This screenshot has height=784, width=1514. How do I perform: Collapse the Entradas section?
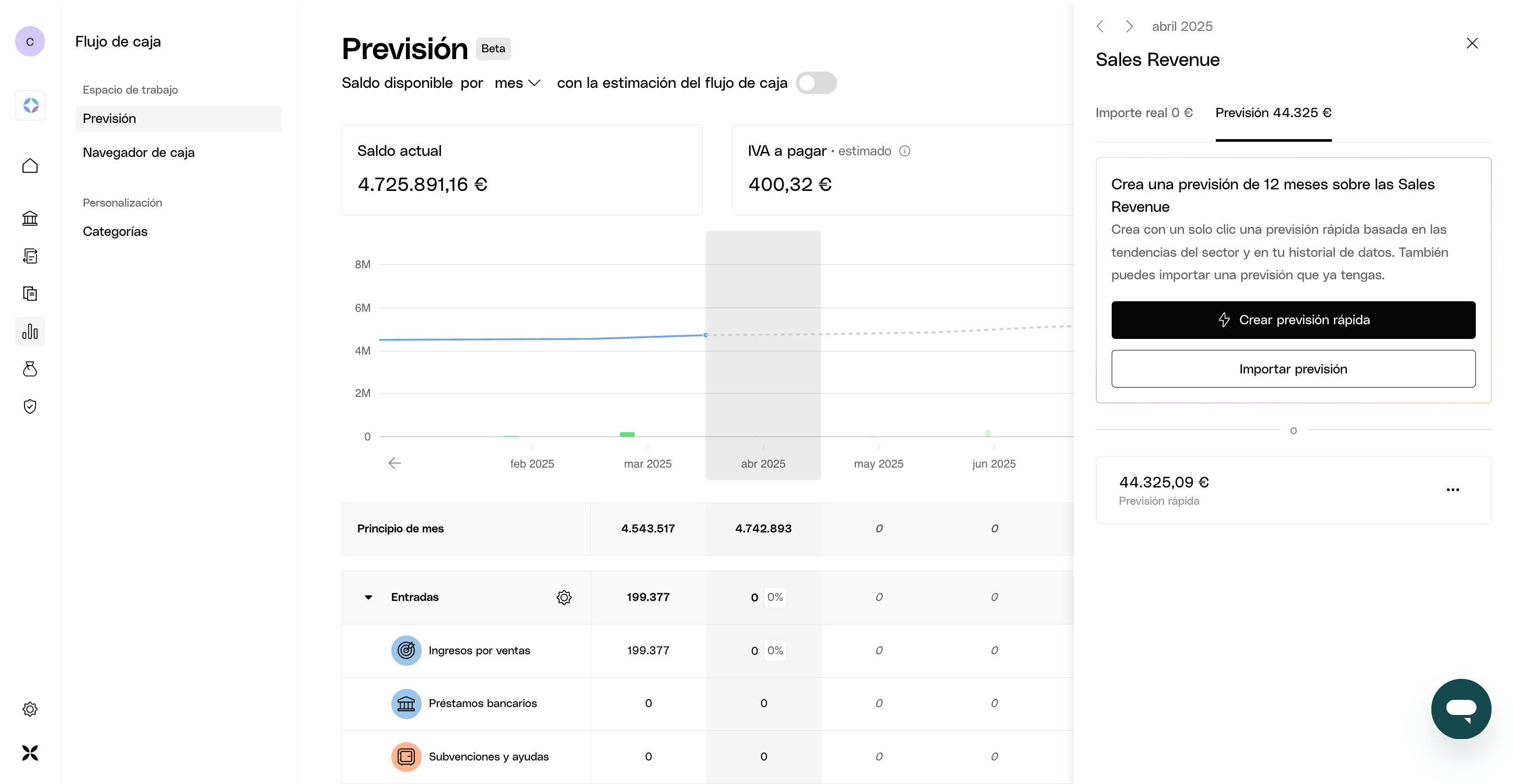coord(368,597)
